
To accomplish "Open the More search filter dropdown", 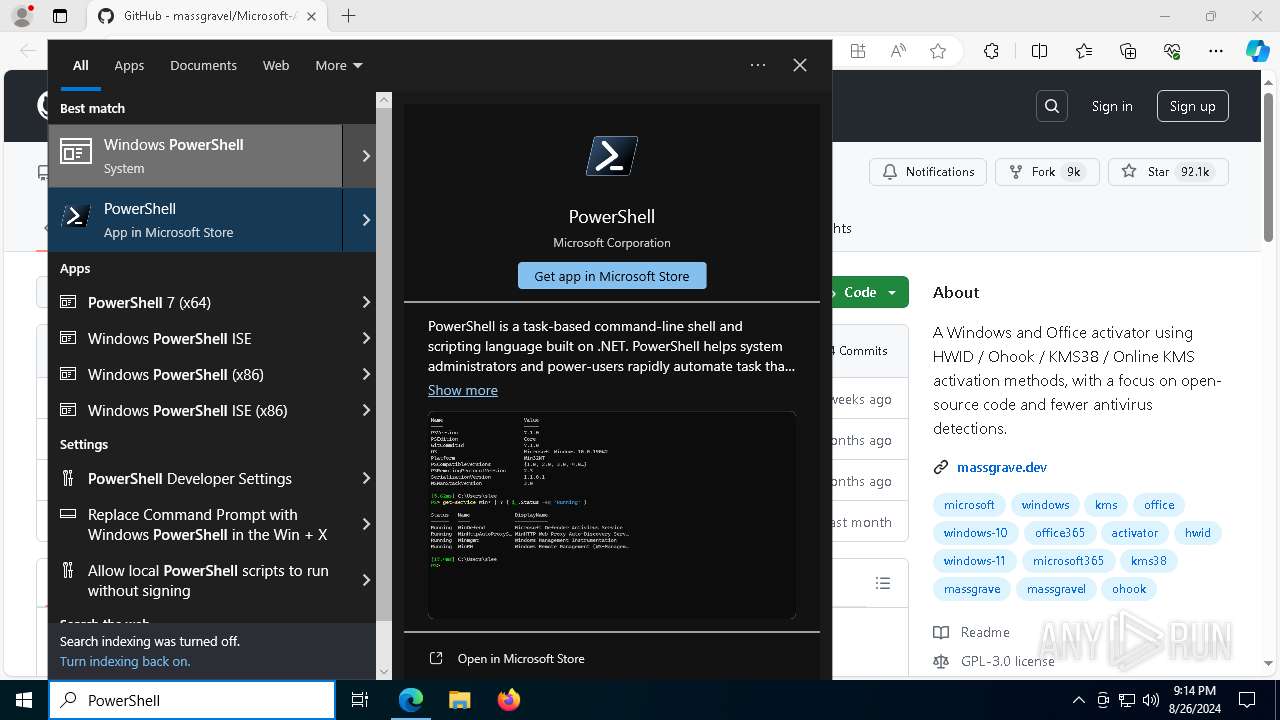I will pos(339,65).
